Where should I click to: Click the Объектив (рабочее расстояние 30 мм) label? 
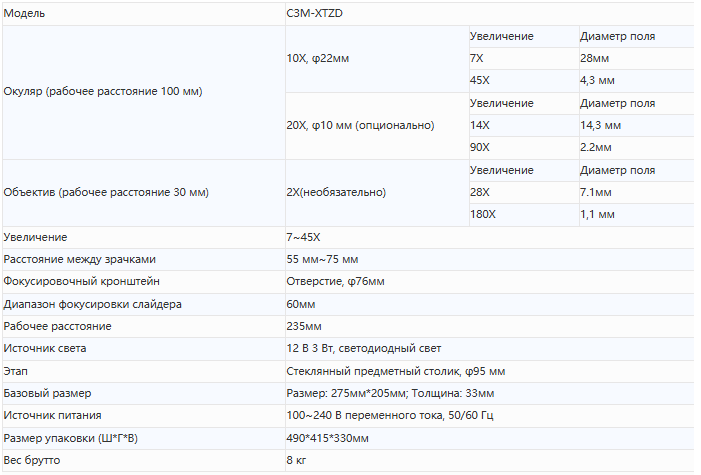106,192
